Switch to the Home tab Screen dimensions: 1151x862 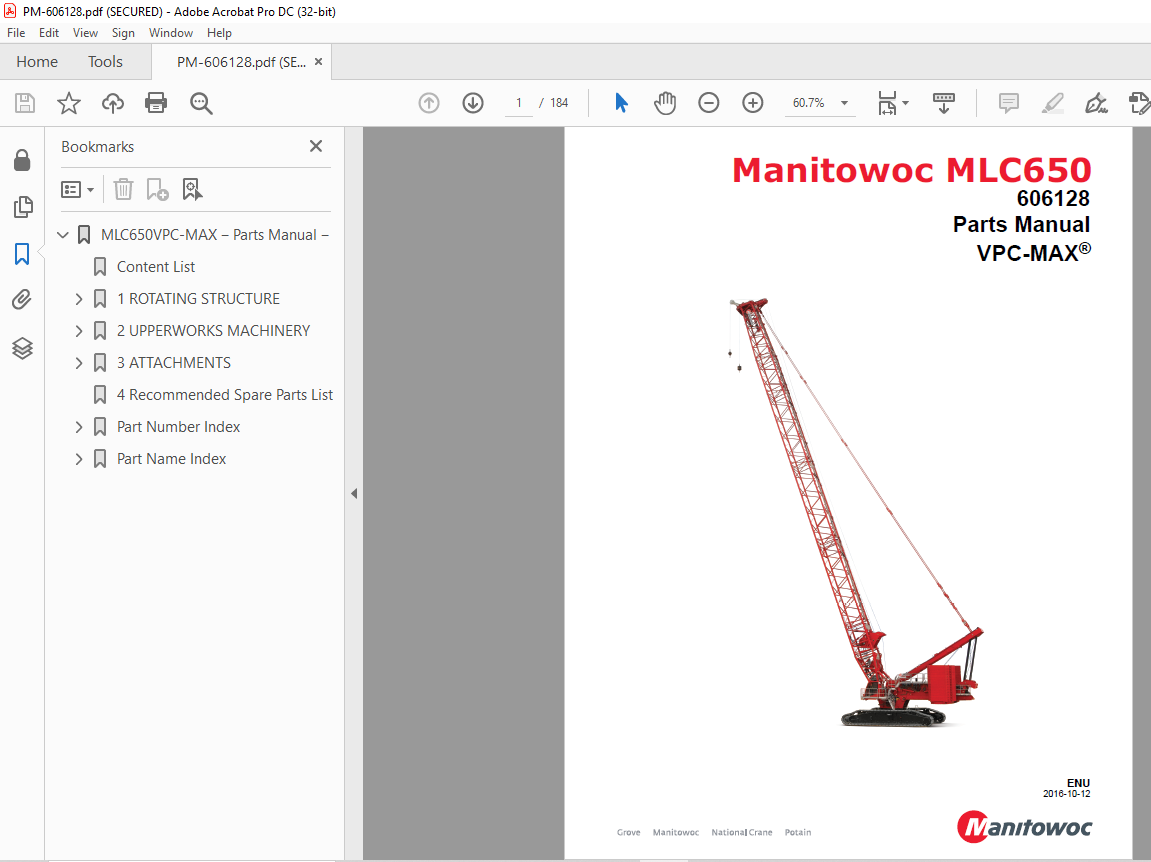coord(37,62)
